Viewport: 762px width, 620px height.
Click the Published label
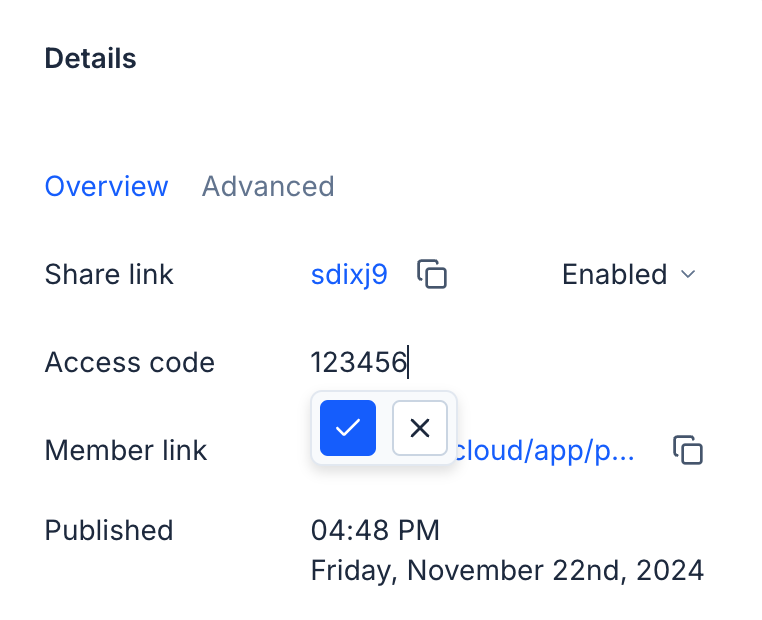(109, 530)
